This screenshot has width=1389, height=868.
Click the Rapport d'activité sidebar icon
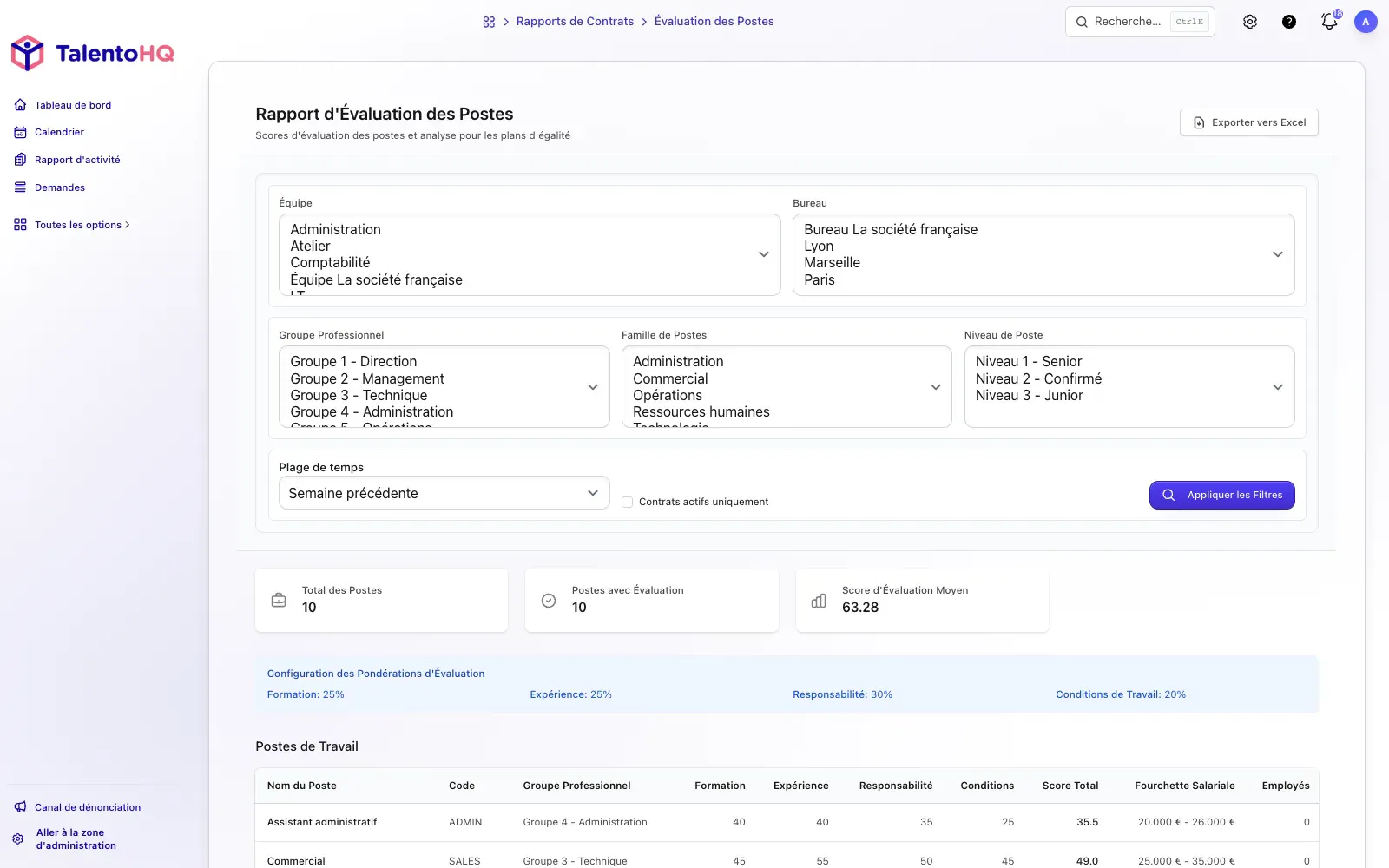tap(20, 160)
